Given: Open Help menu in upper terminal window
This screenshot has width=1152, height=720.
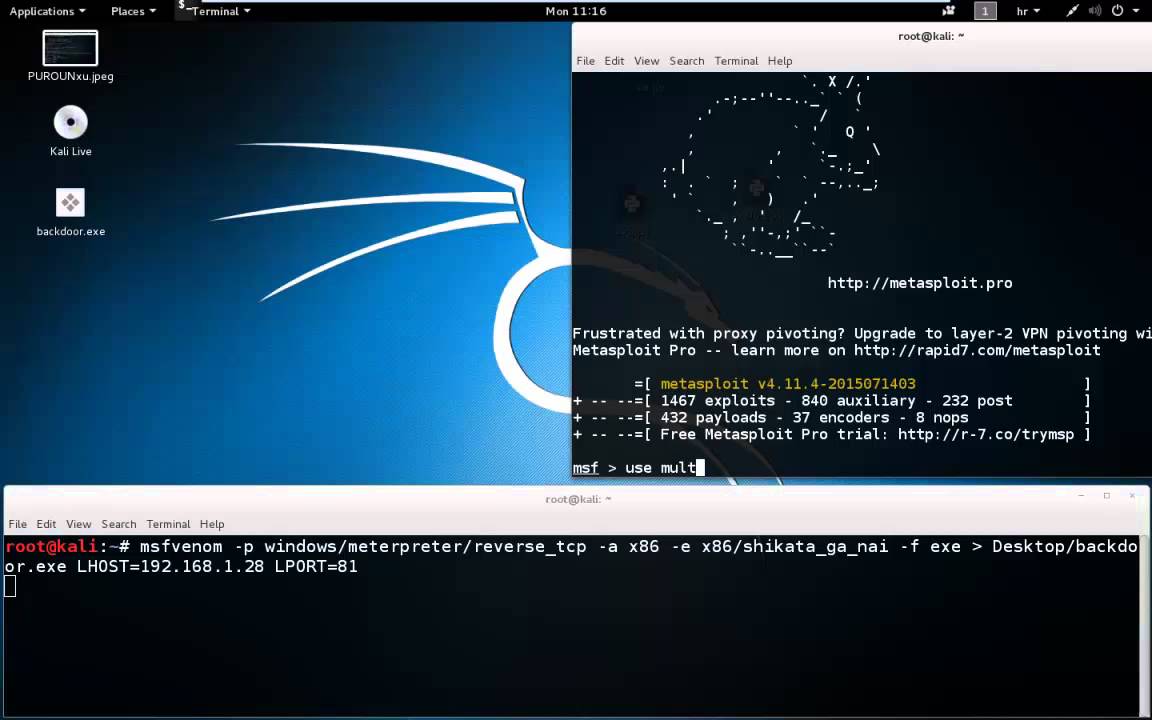Looking at the screenshot, I should point(780,61).
